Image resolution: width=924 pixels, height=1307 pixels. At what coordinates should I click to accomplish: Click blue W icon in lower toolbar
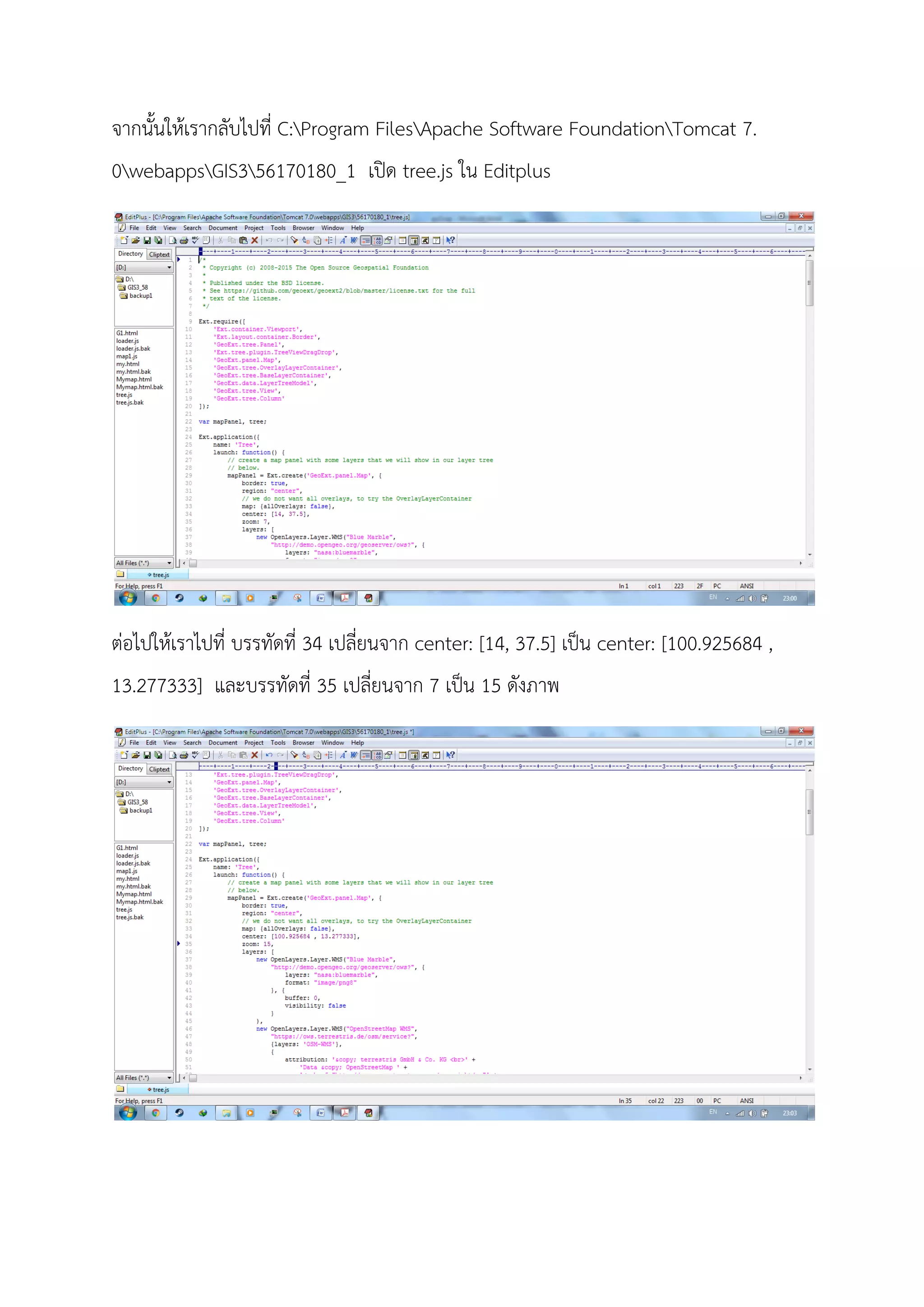tap(354, 755)
